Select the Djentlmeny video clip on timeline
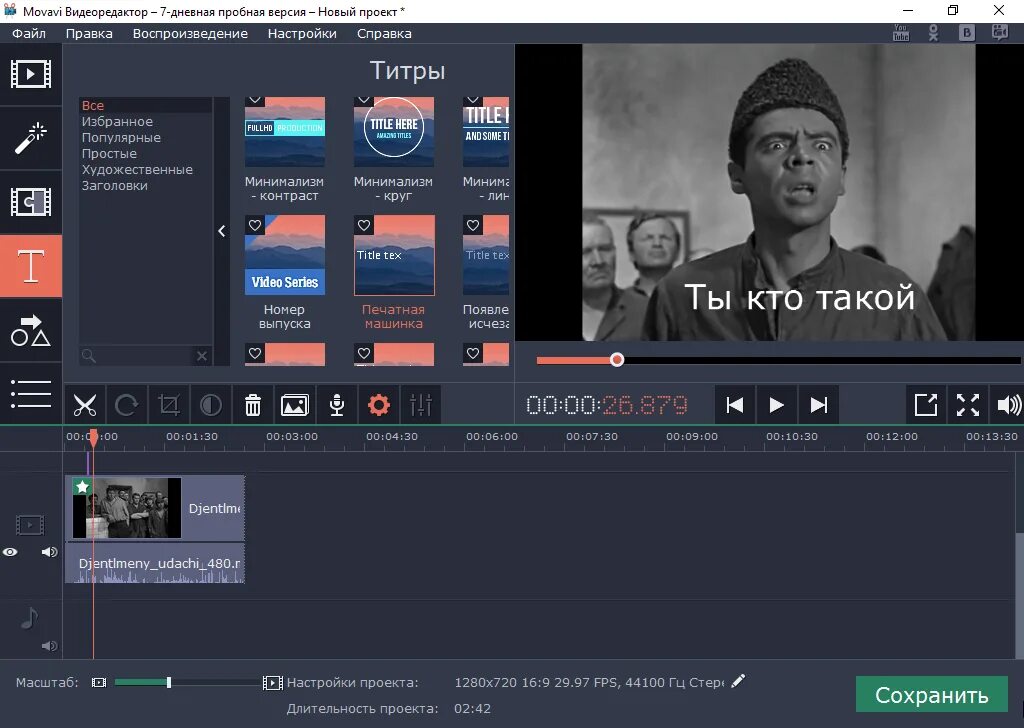Viewport: 1024px width, 728px height. click(x=155, y=508)
